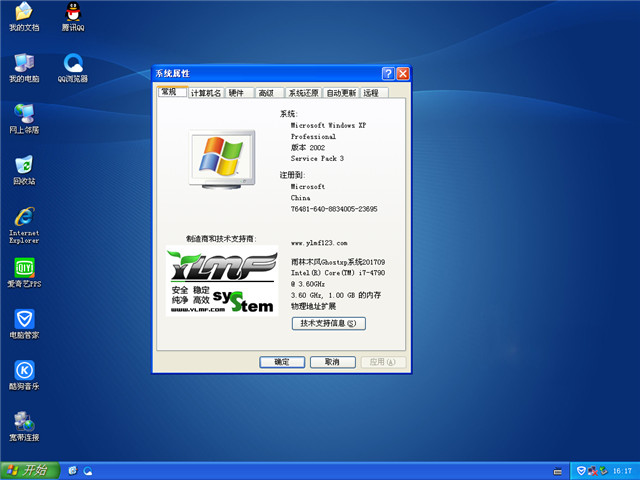640x480 pixels.
Task: Click the text Intel(R) Core(TM) i7-4790
Action: pos(338,273)
